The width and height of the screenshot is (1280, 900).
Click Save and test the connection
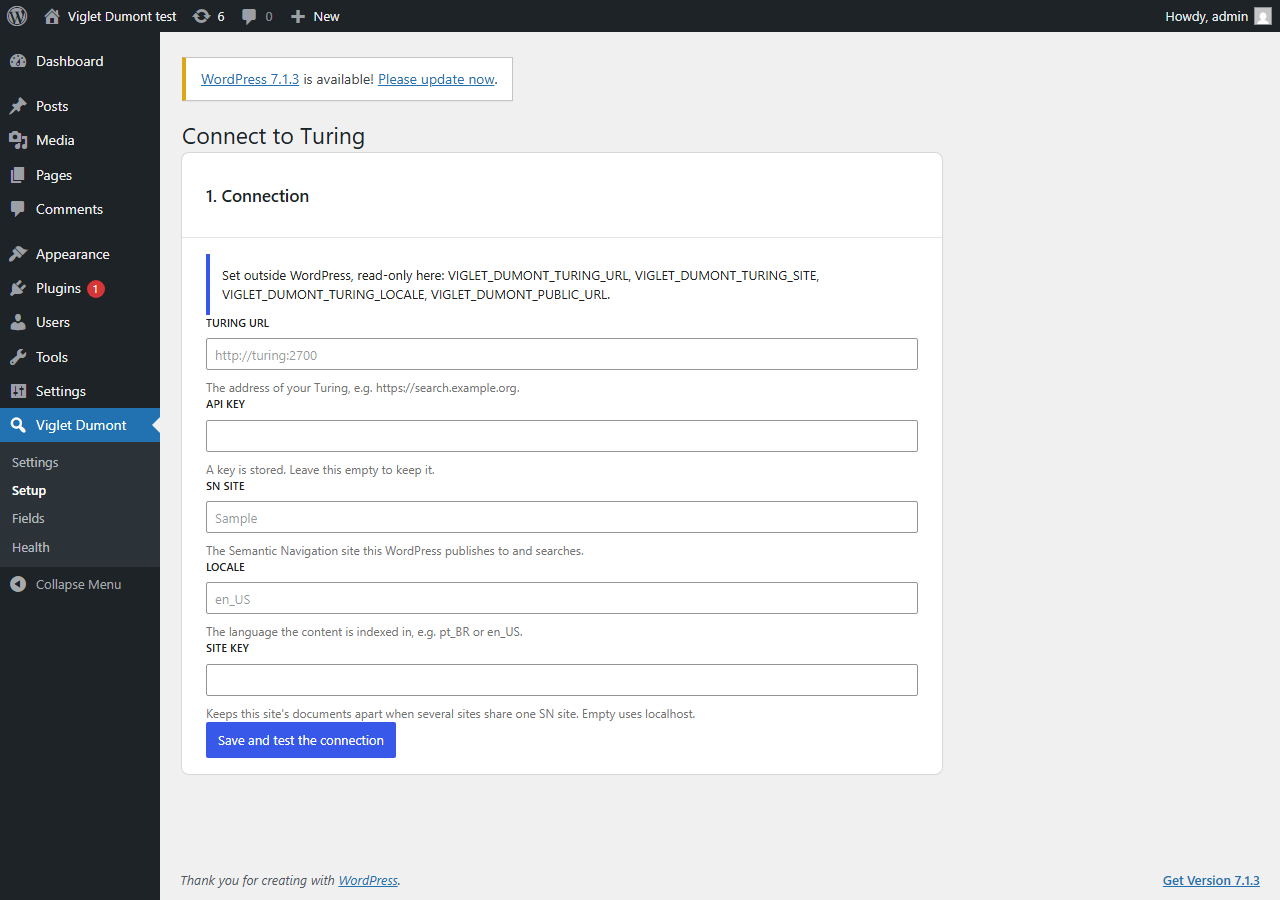(x=301, y=740)
